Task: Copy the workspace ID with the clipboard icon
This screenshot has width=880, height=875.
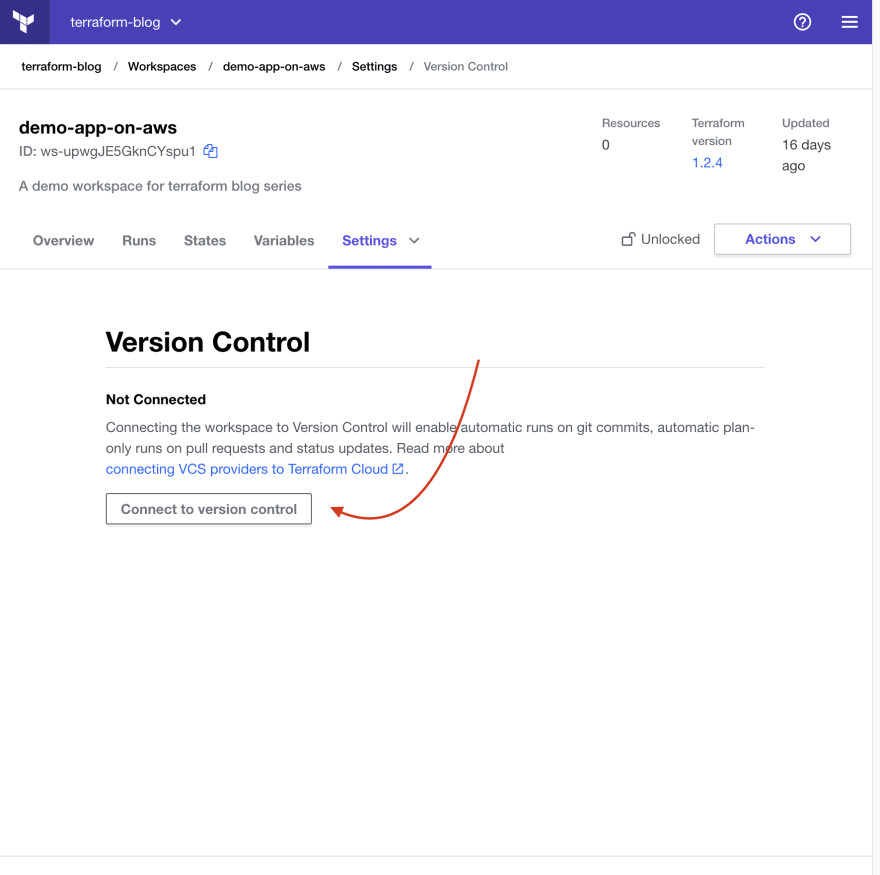Action: 210,151
